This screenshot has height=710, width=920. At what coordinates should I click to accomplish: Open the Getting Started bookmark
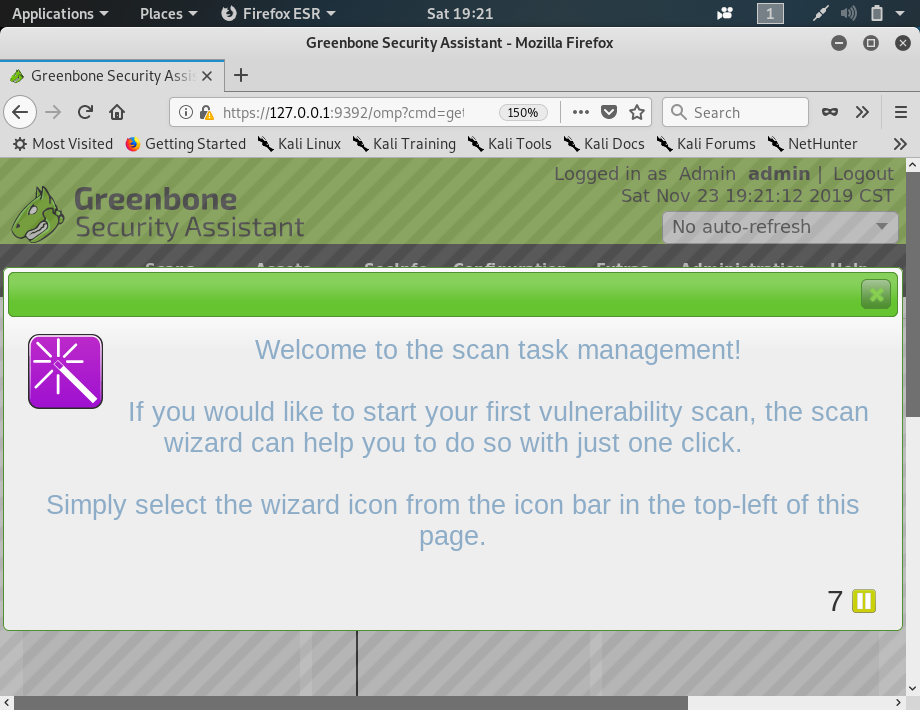185,144
